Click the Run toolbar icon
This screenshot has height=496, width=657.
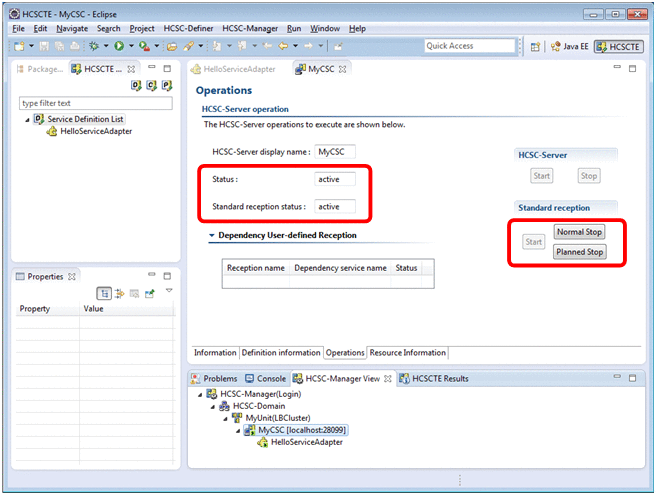pos(119,46)
